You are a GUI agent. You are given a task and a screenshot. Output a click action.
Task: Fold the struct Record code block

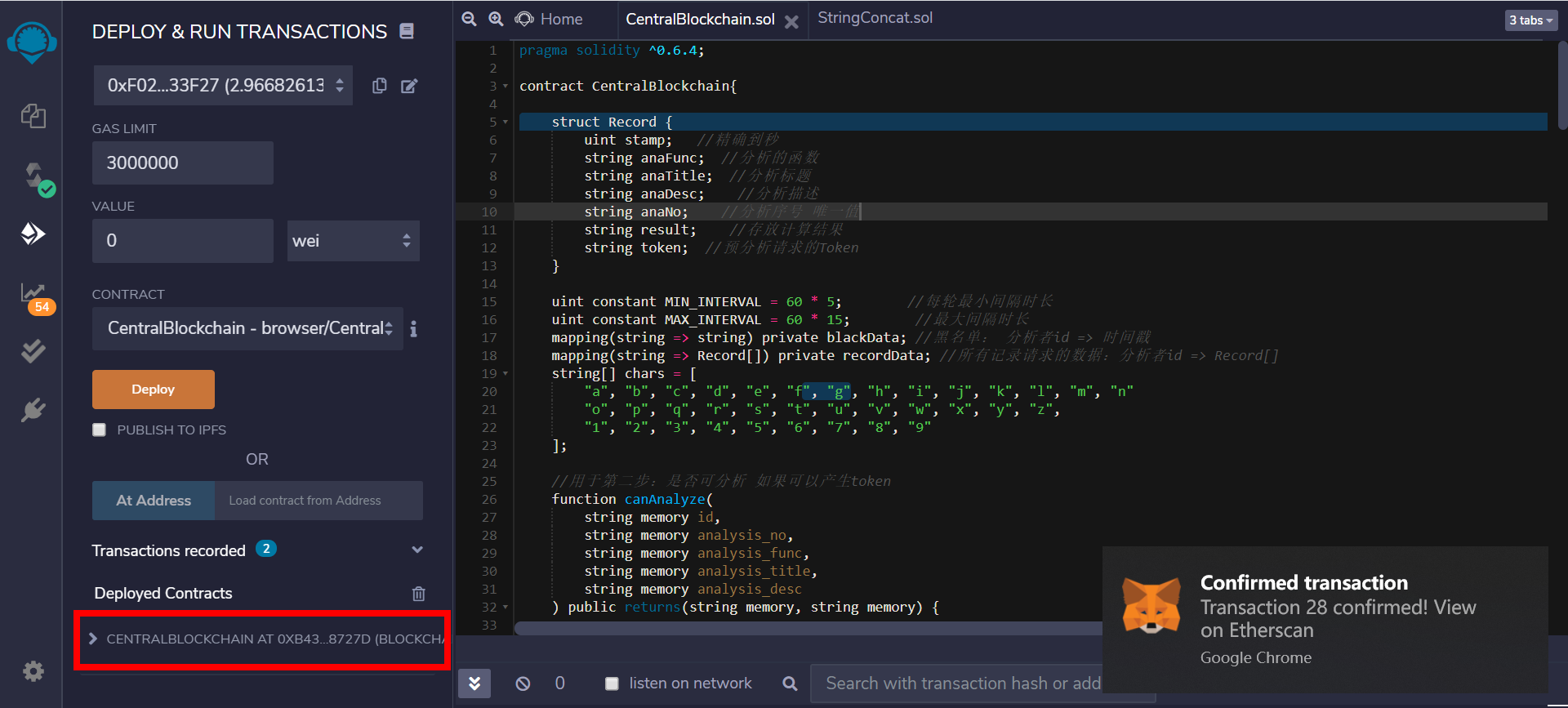(506, 122)
